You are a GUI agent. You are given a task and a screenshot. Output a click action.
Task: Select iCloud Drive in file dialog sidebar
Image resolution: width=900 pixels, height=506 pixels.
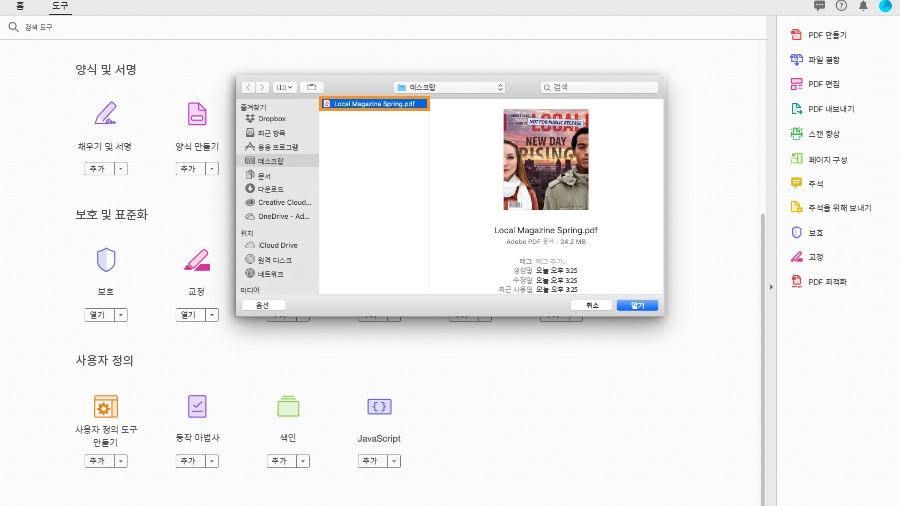click(278, 245)
